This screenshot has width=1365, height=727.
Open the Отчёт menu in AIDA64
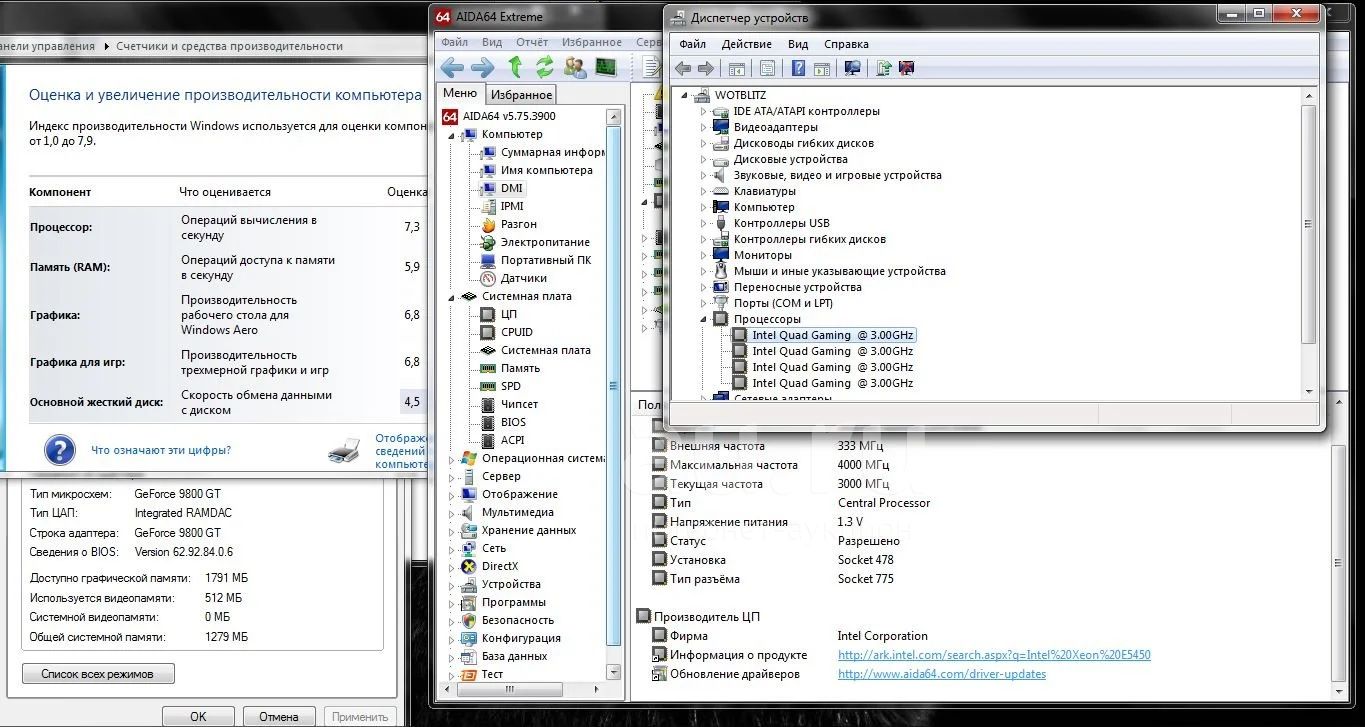(x=532, y=42)
